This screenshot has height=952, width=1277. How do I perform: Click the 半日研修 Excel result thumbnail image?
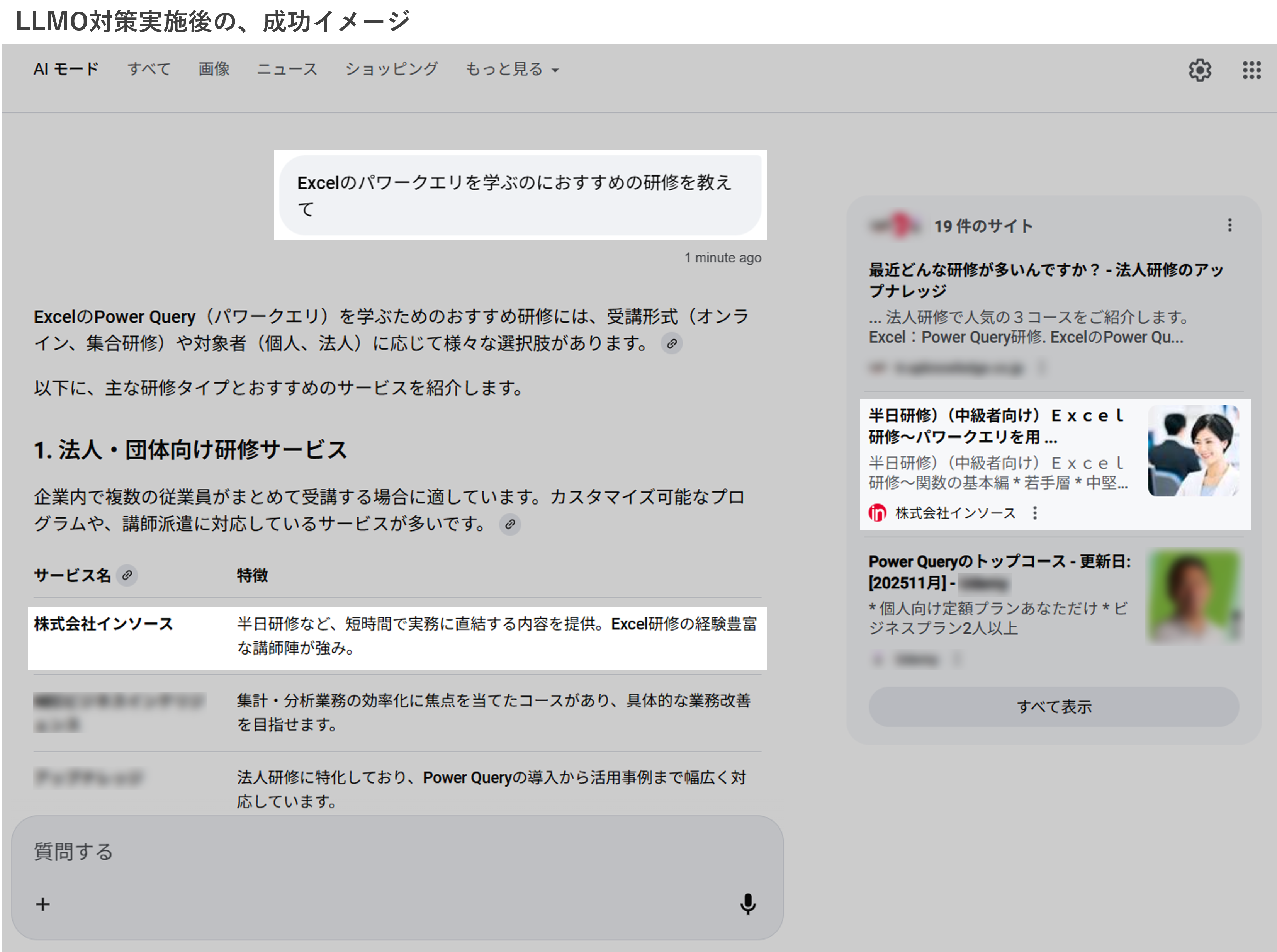pyautogui.click(x=1193, y=450)
